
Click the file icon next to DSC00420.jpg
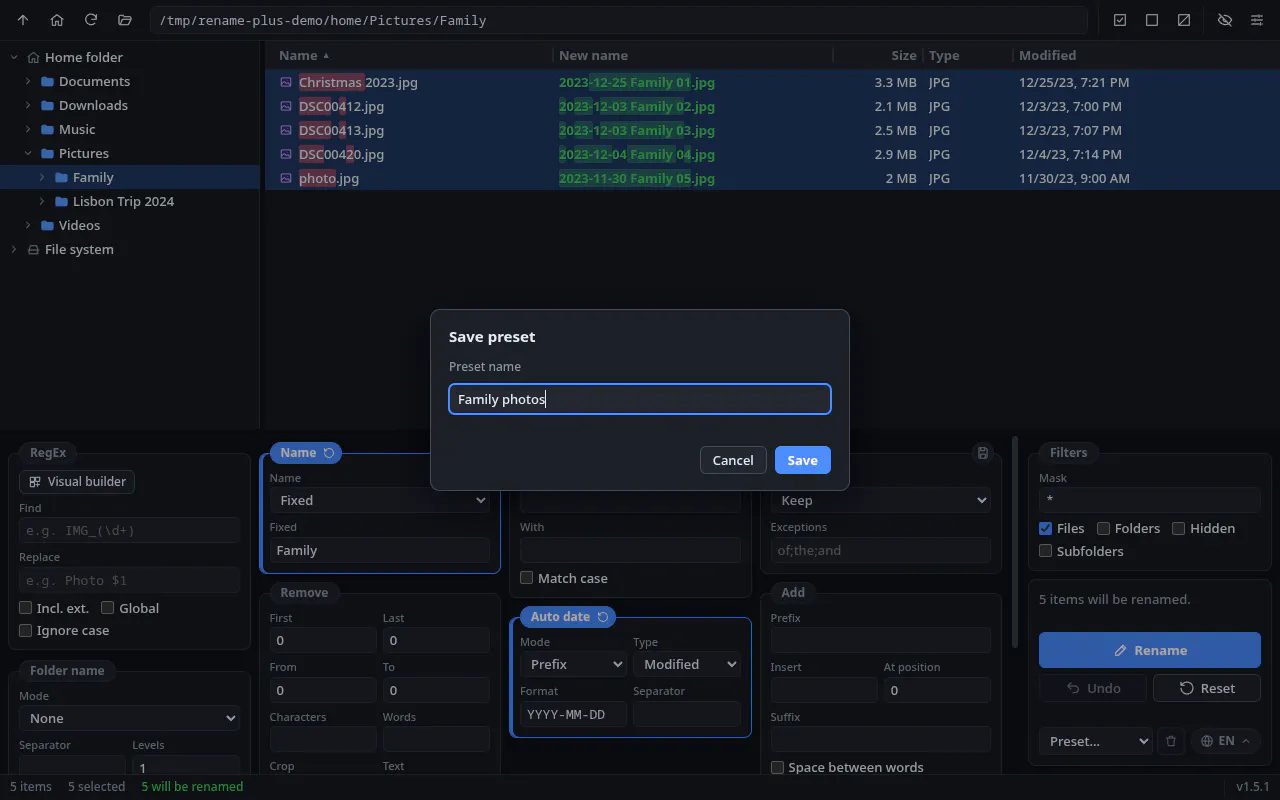pyautogui.click(x=286, y=154)
